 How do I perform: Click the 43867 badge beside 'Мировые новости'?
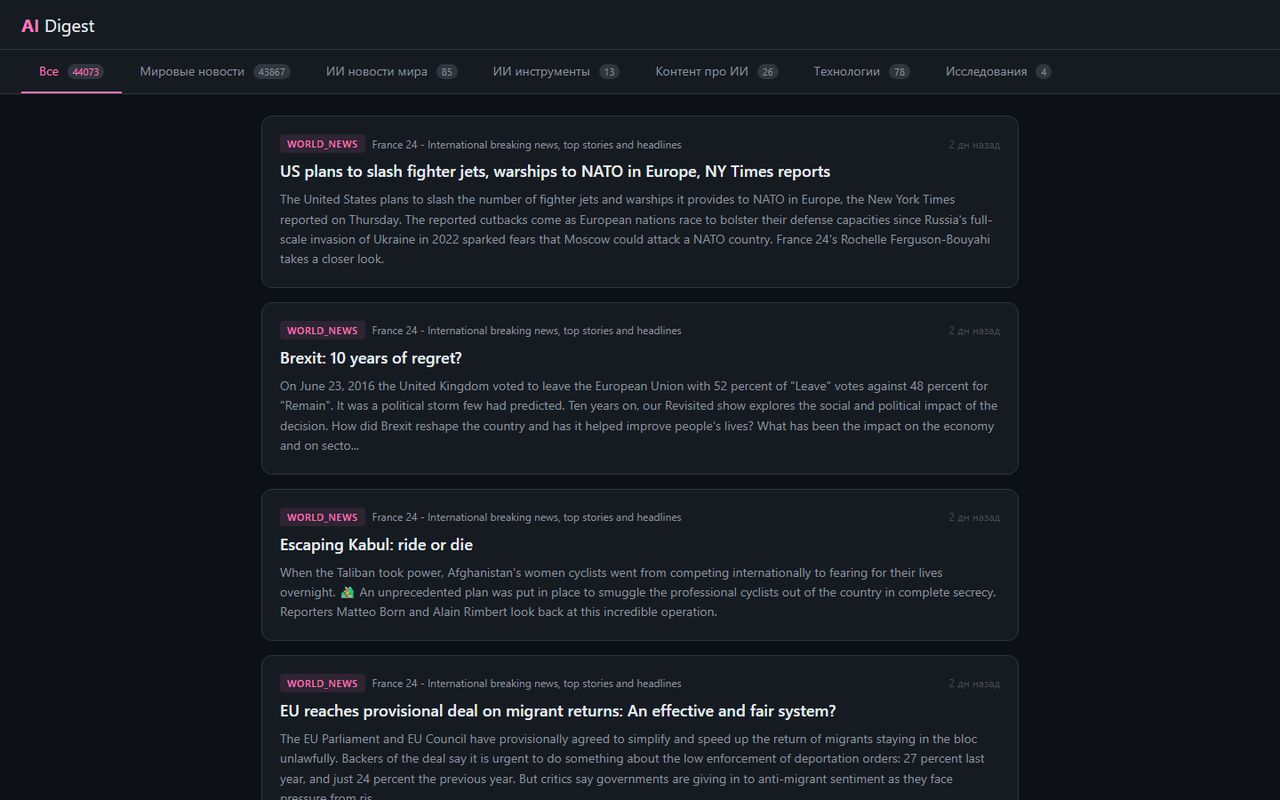point(272,72)
